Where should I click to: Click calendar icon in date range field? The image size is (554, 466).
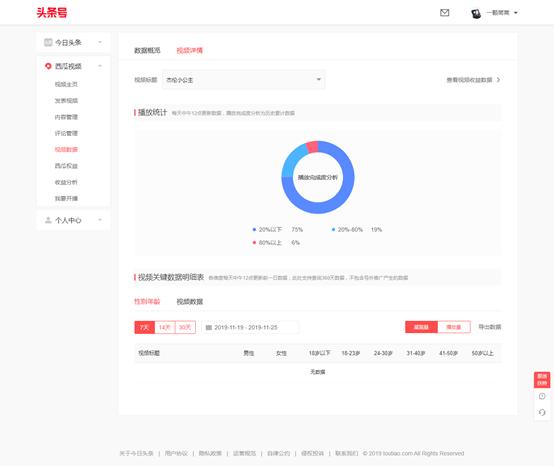point(208,328)
